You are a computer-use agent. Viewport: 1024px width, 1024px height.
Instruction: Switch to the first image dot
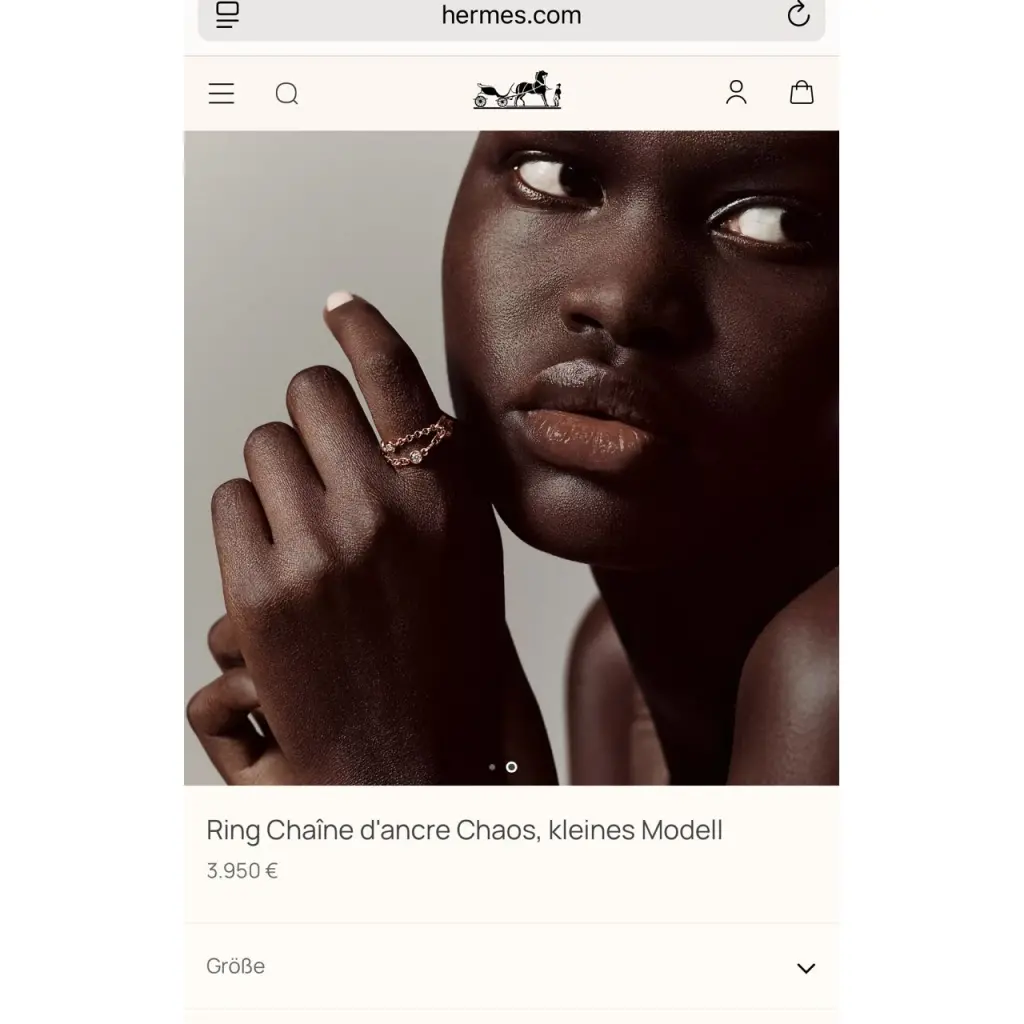(492, 767)
